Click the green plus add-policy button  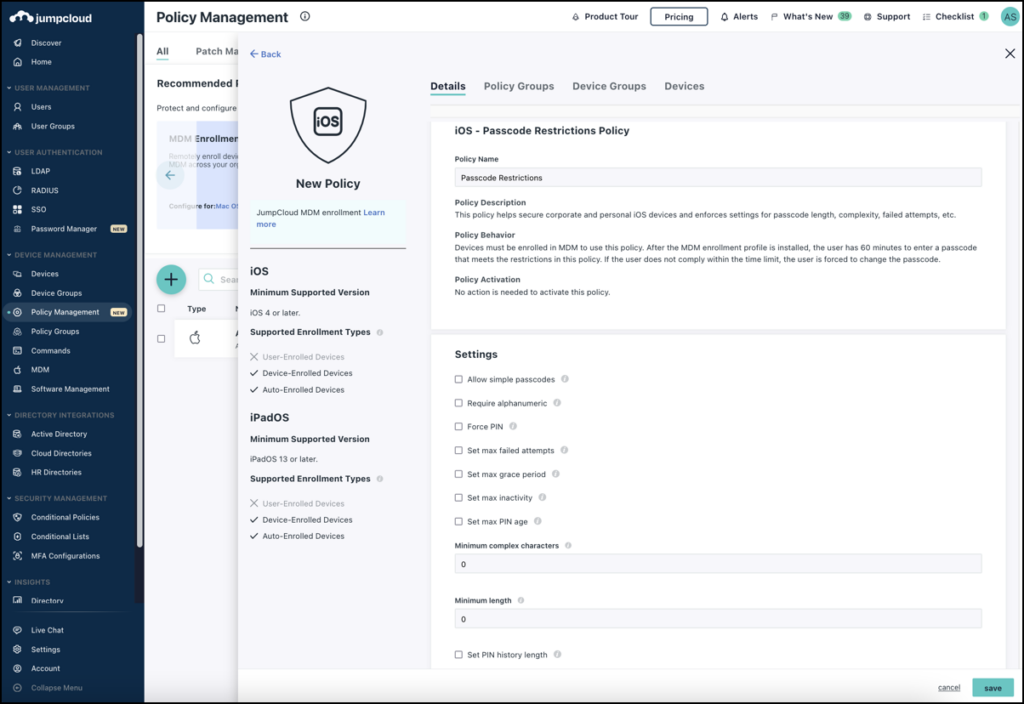171,279
